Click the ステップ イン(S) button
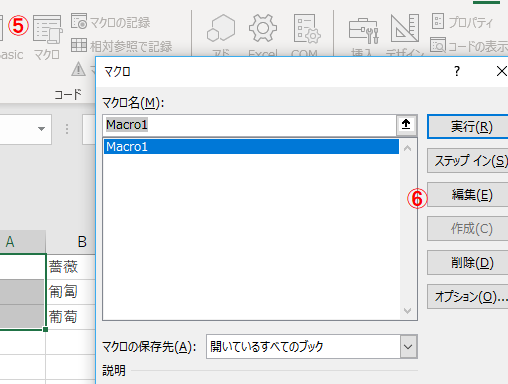Image resolution: width=508 pixels, height=384 pixels. [x=468, y=161]
